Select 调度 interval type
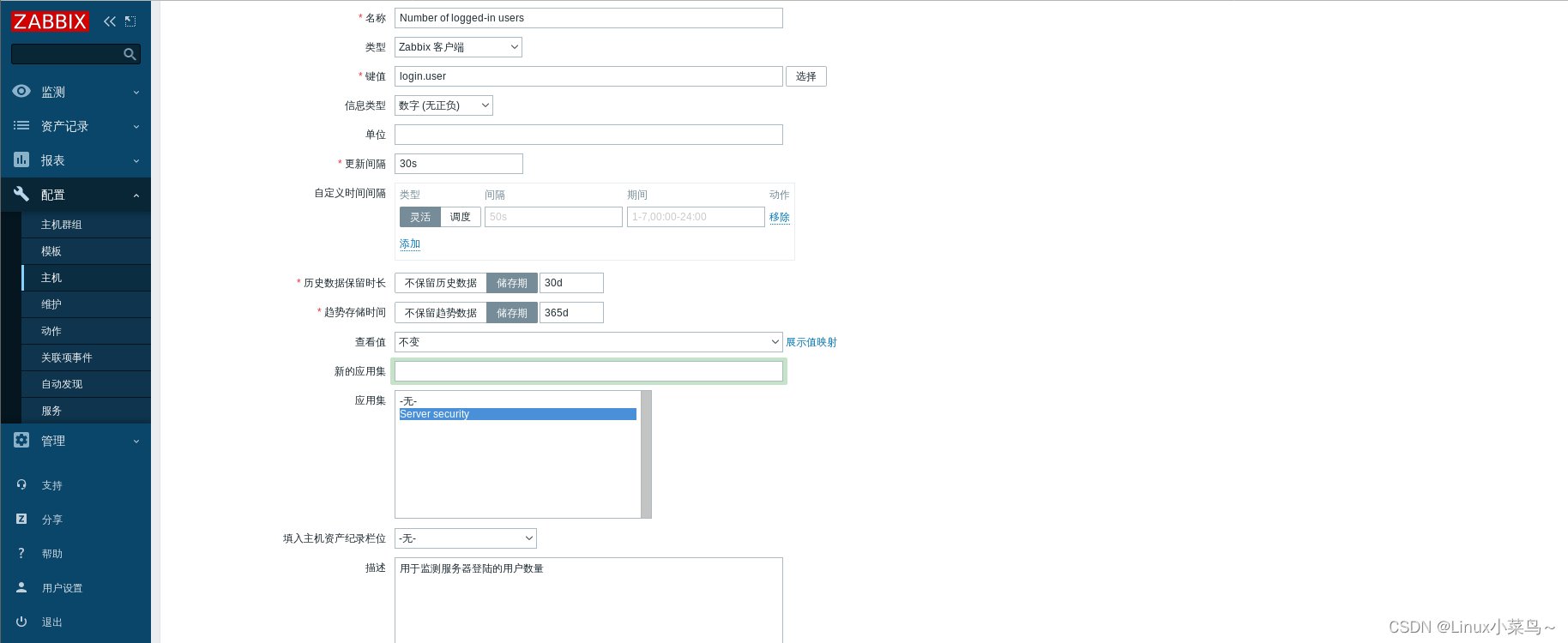The width and height of the screenshot is (1568, 643). click(461, 217)
